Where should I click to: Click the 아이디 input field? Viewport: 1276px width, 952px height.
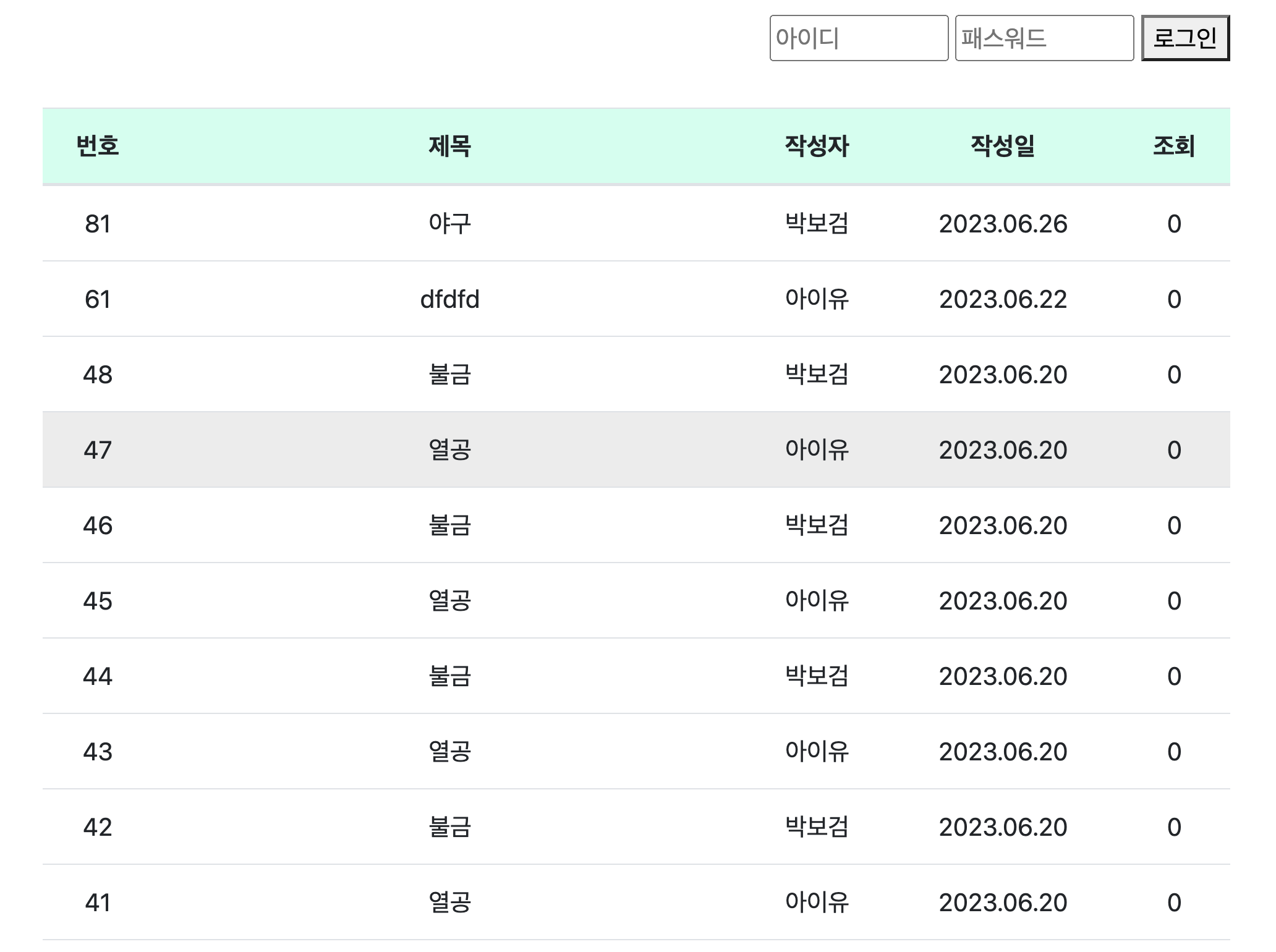pyautogui.click(x=858, y=38)
